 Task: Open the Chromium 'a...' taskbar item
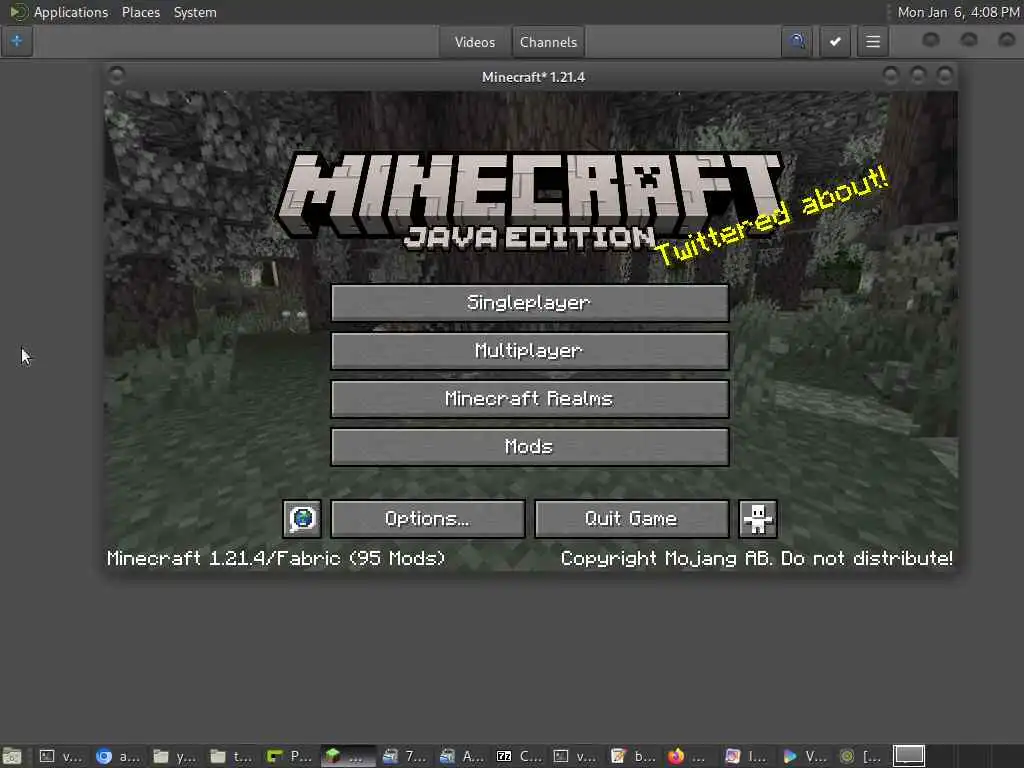(x=118, y=756)
